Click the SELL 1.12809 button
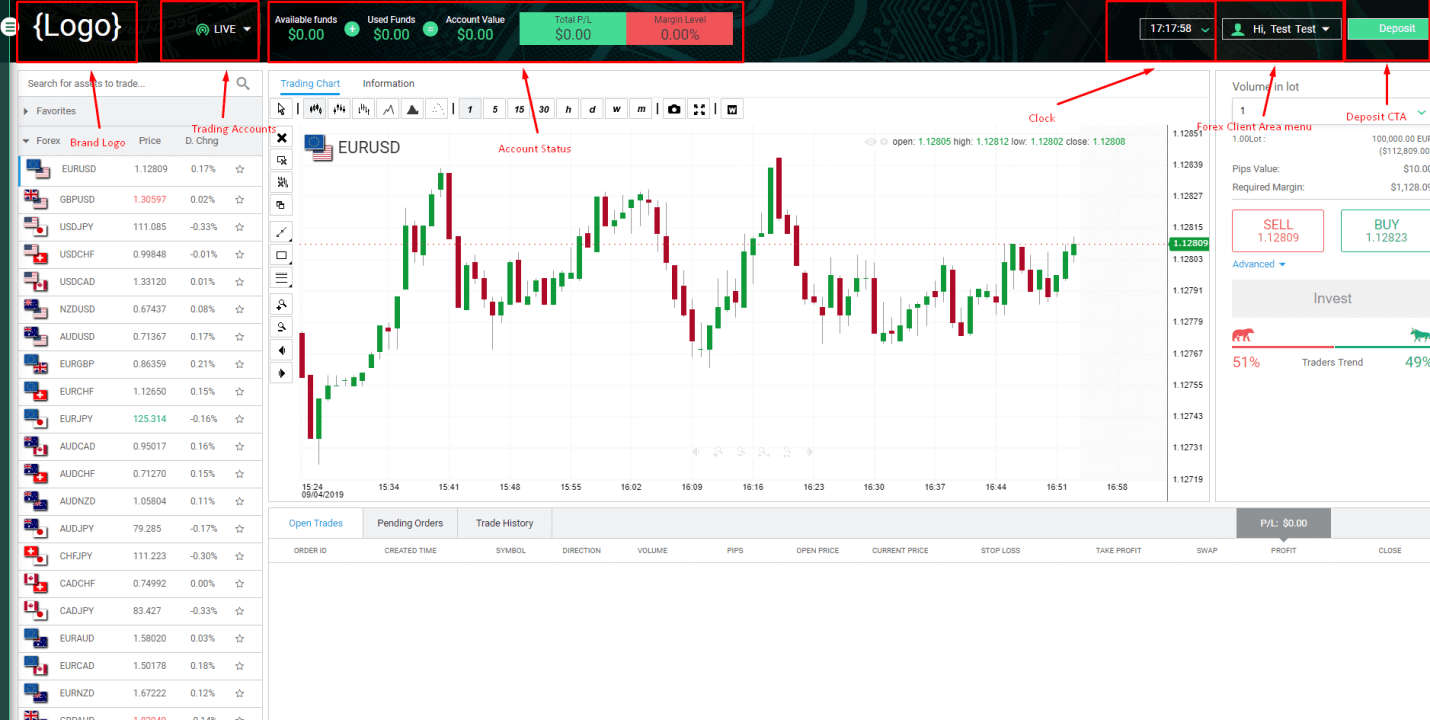The width and height of the screenshot is (1430, 720). tap(1278, 230)
